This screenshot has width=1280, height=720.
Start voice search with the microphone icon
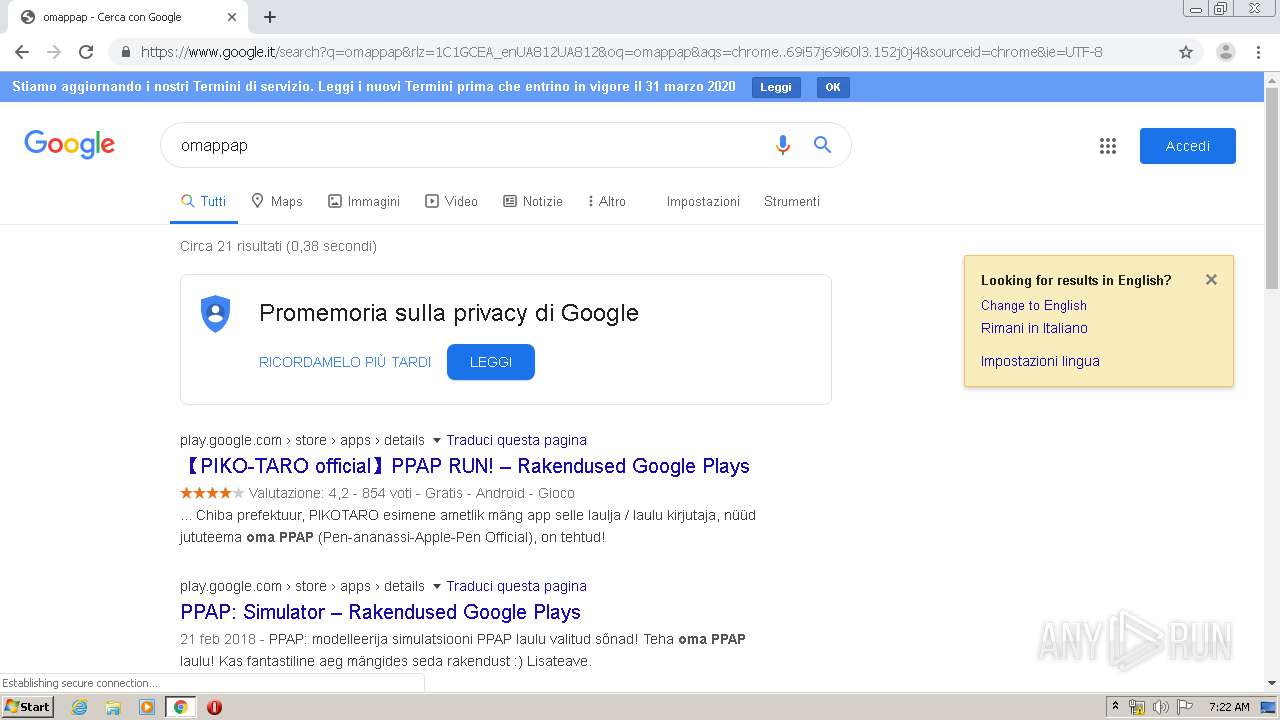783,145
